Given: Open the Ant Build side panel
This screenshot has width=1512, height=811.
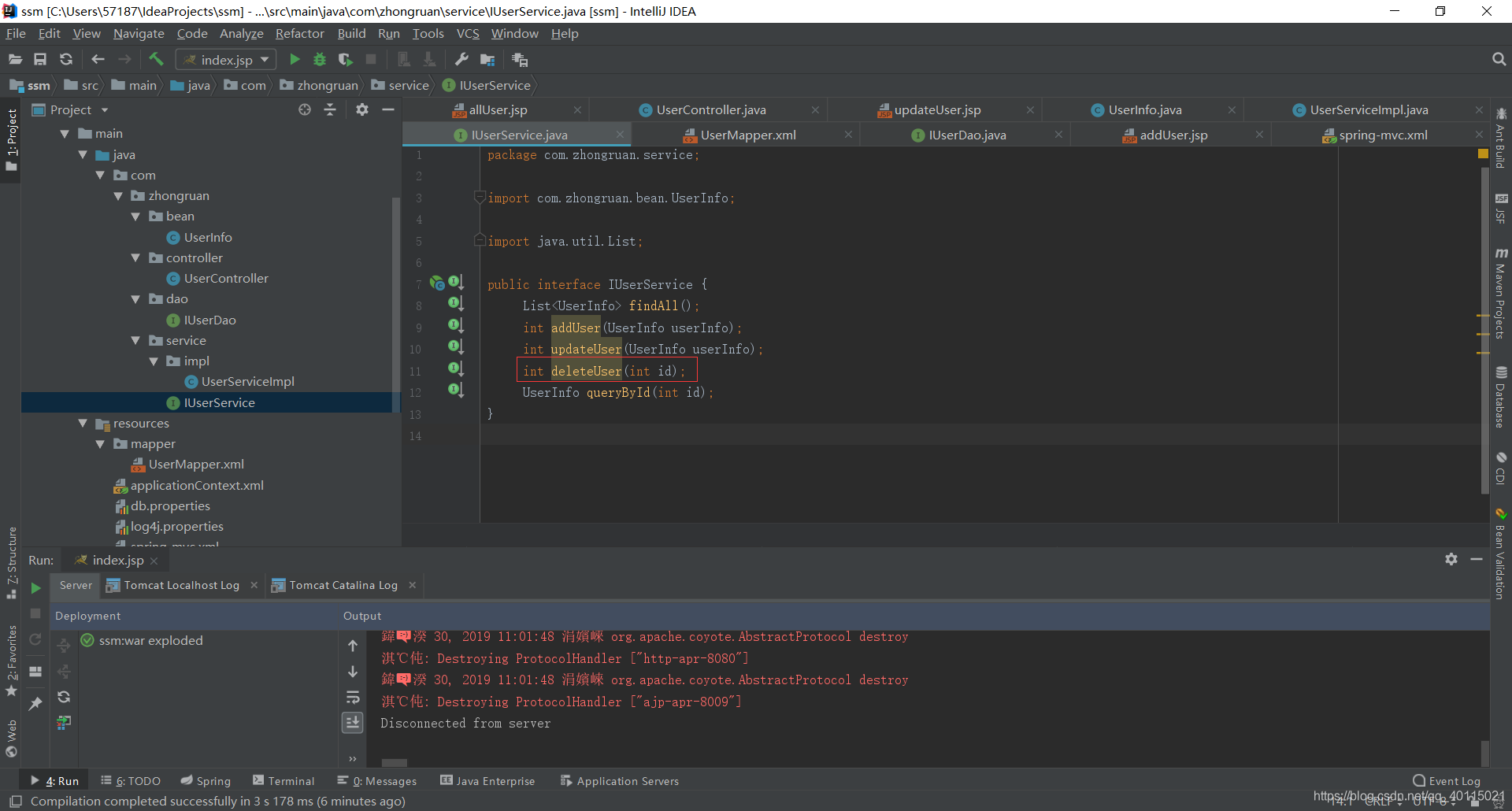Looking at the screenshot, I should [x=1501, y=137].
